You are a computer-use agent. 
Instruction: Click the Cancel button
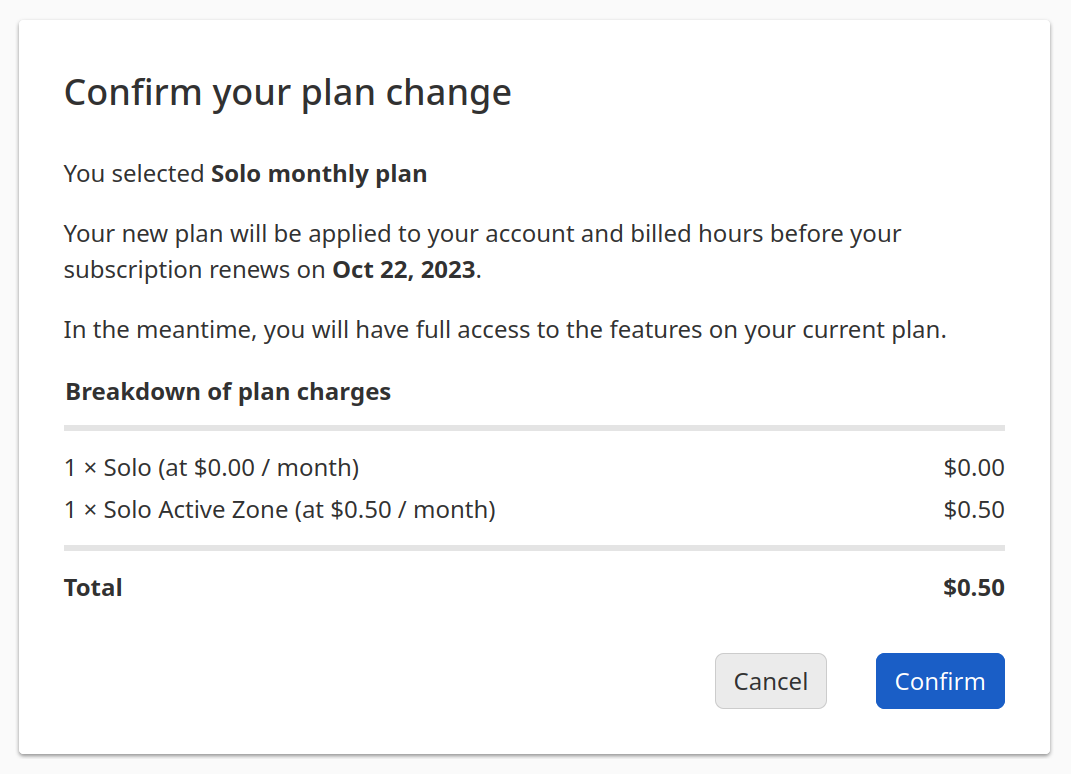click(x=770, y=681)
